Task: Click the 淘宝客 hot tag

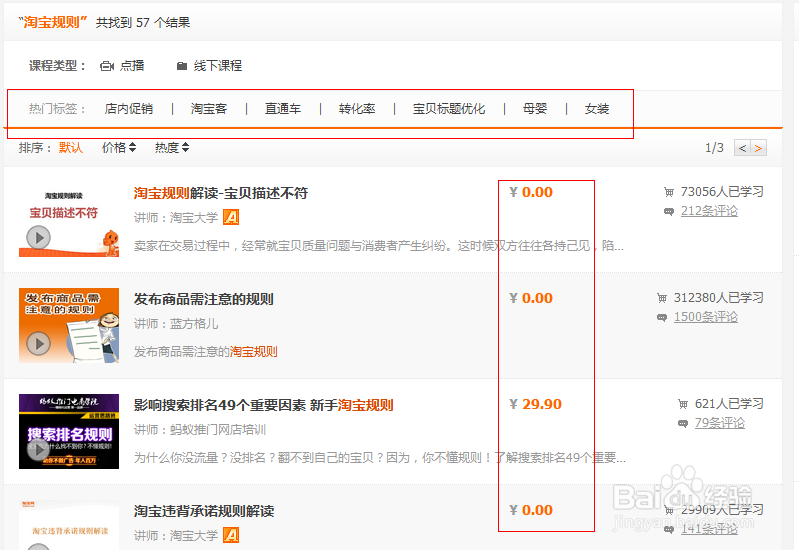Action: (x=209, y=109)
